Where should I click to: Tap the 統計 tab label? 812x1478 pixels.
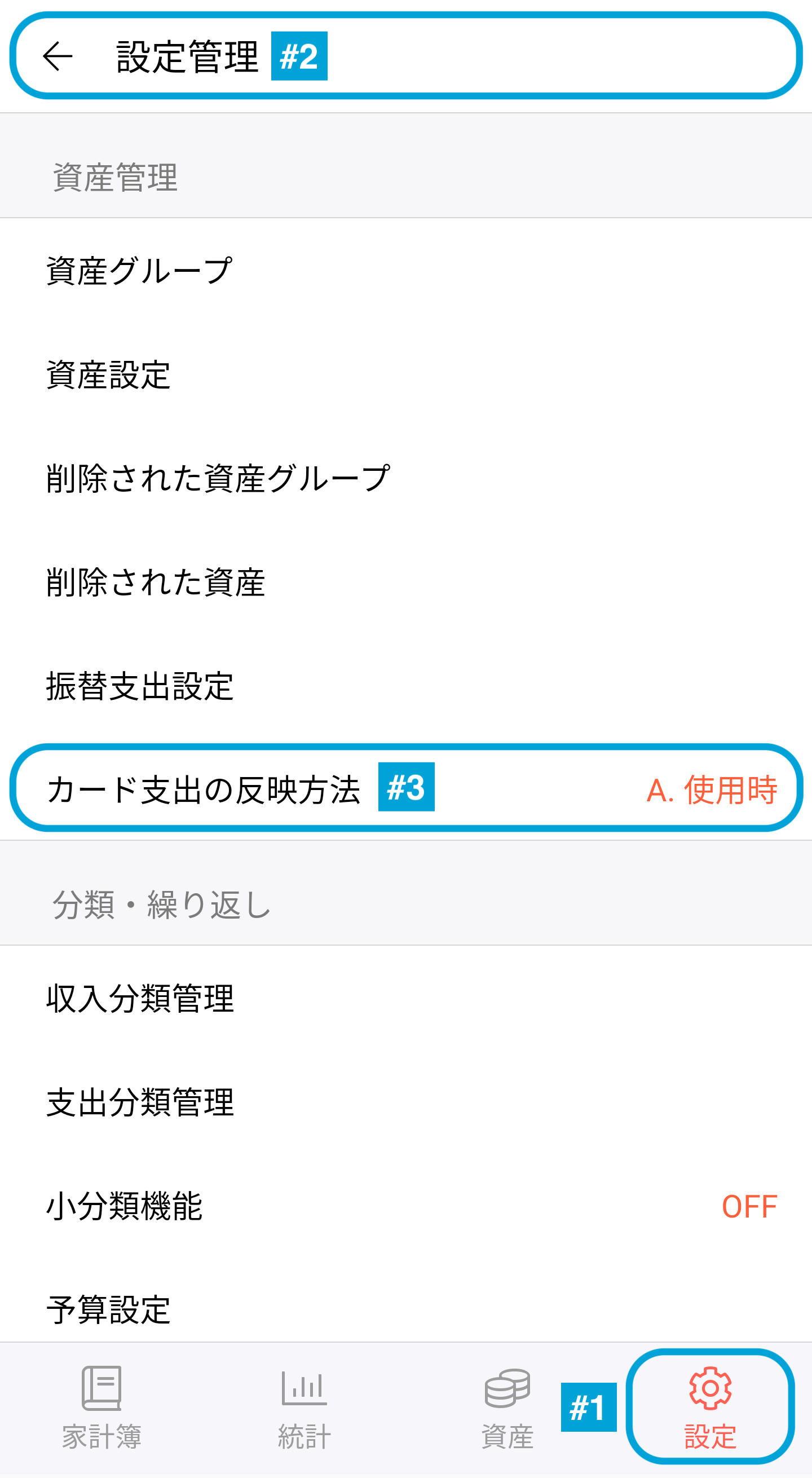point(304,1437)
